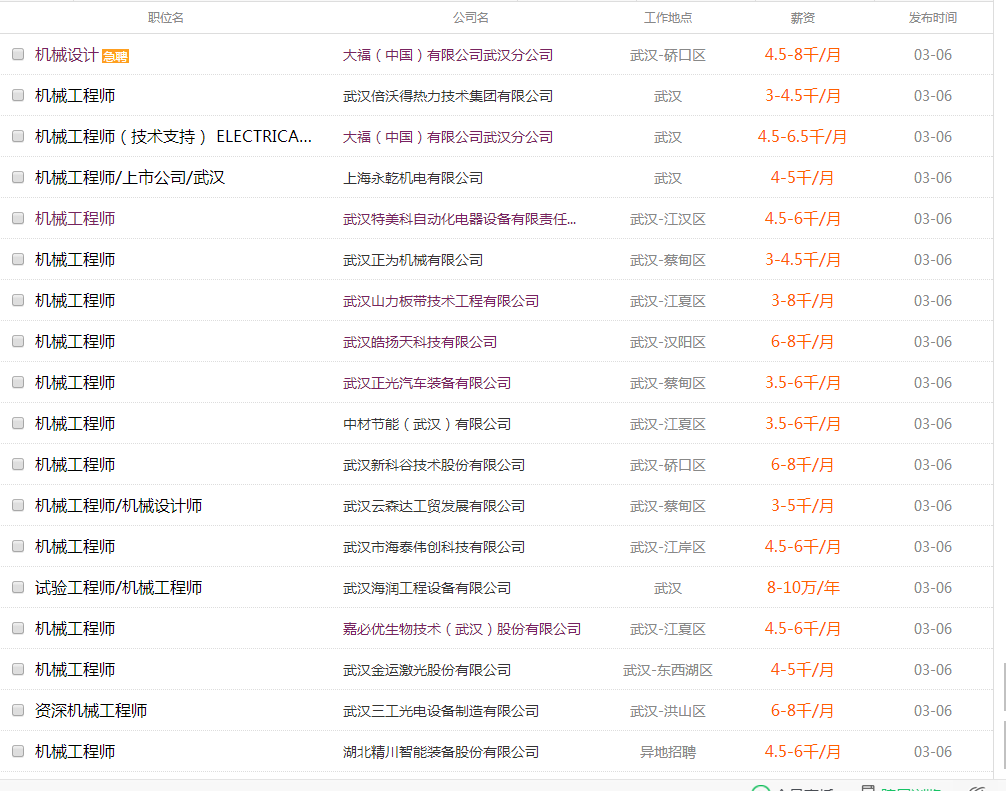Open the 试验工程师/机械工程师 job posting

pyautogui.click(x=119, y=588)
